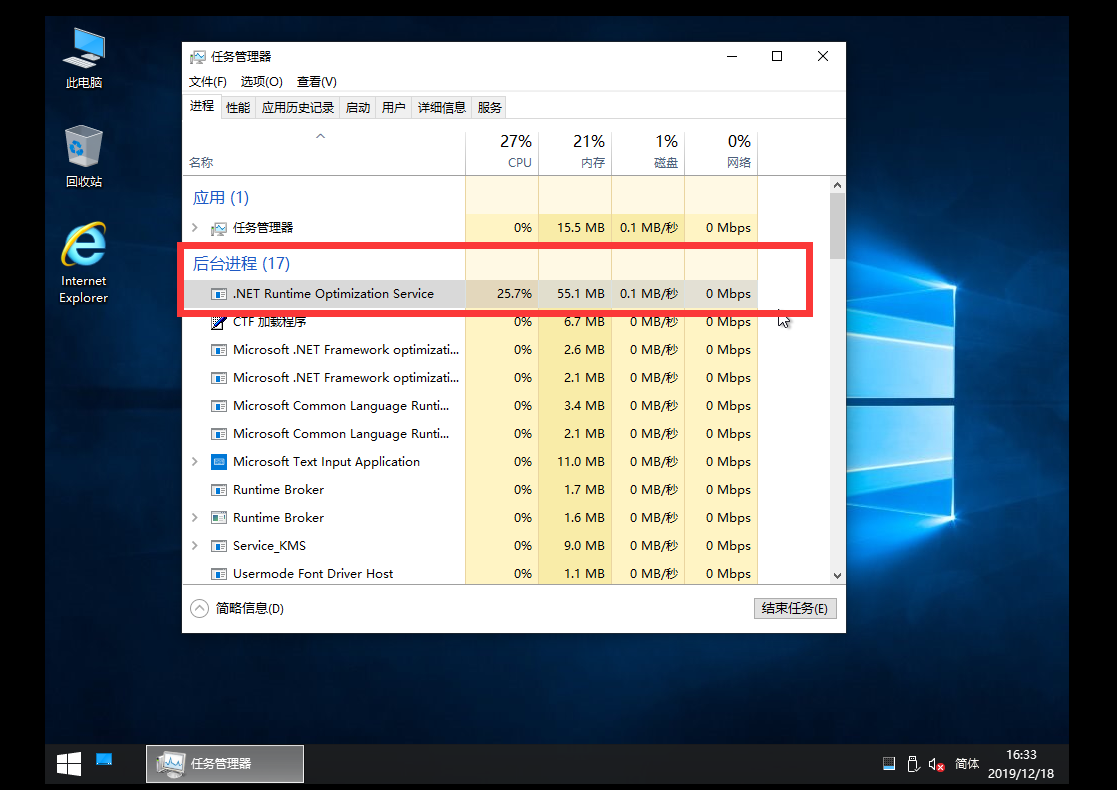Screen dimensions: 1117x790
Task: Sort by the 内存 column header
Action: click(576, 152)
